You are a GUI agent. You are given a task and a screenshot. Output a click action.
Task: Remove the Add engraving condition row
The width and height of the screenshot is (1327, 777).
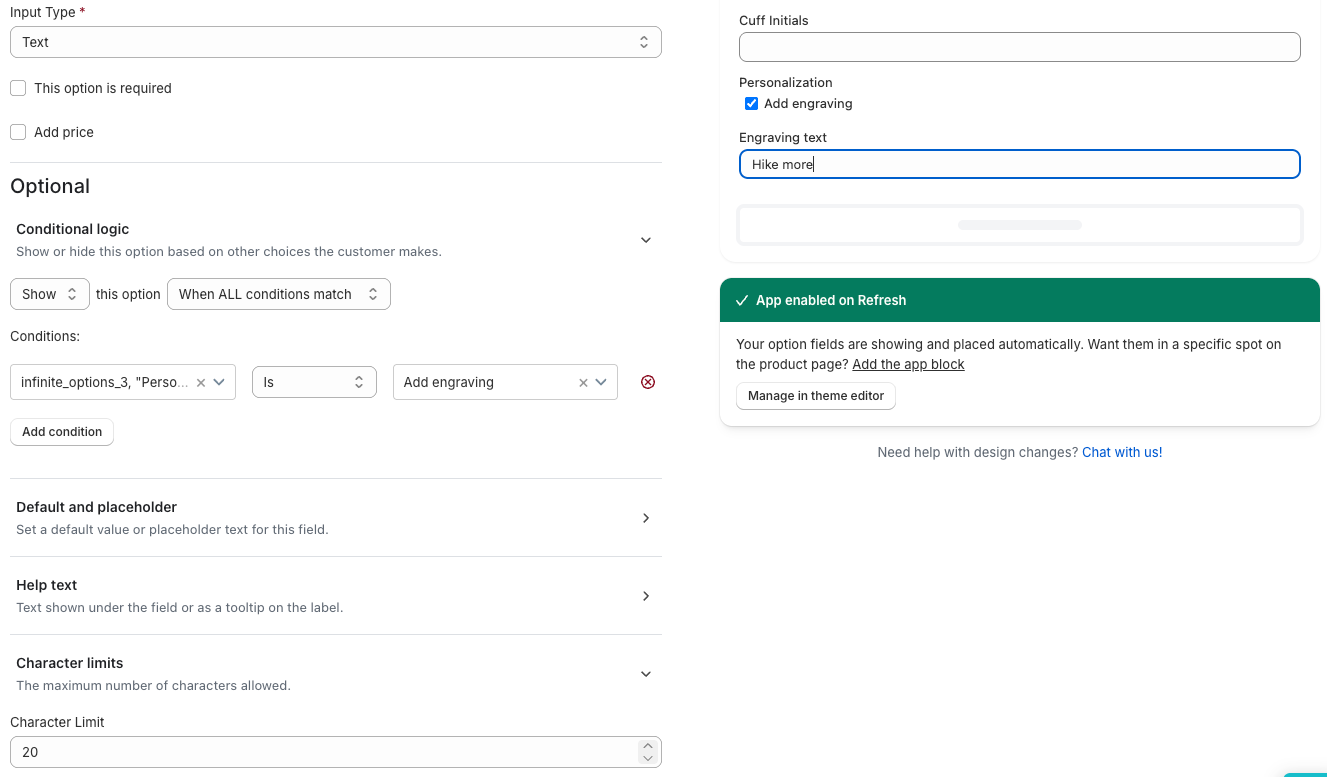tap(648, 382)
